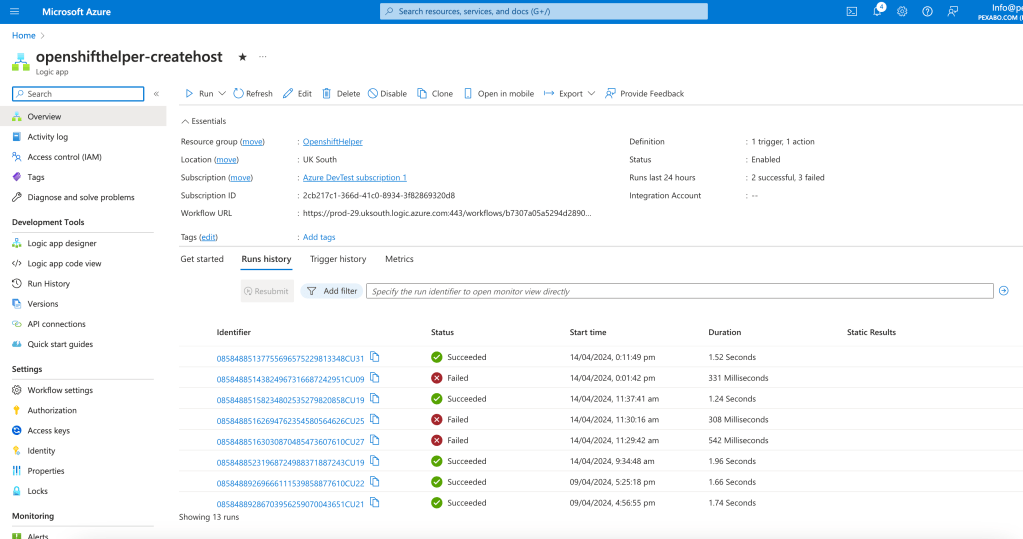Viewport: 1023px width, 539px height.
Task: Focus the run identifier input field
Action: click(x=680, y=291)
